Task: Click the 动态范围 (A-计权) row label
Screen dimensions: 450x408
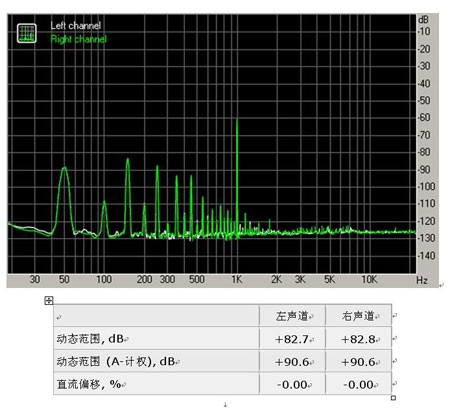Action: coord(116,361)
